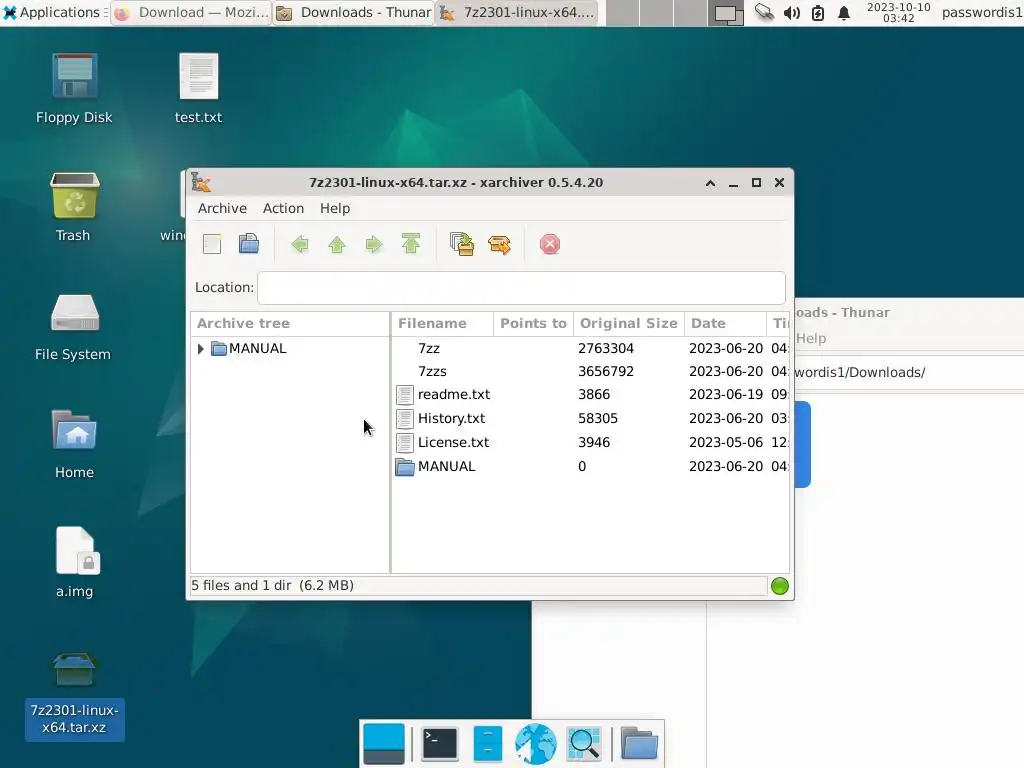Click the clock showing 2023-10-10 03:42
The image size is (1024, 768).
899,12
